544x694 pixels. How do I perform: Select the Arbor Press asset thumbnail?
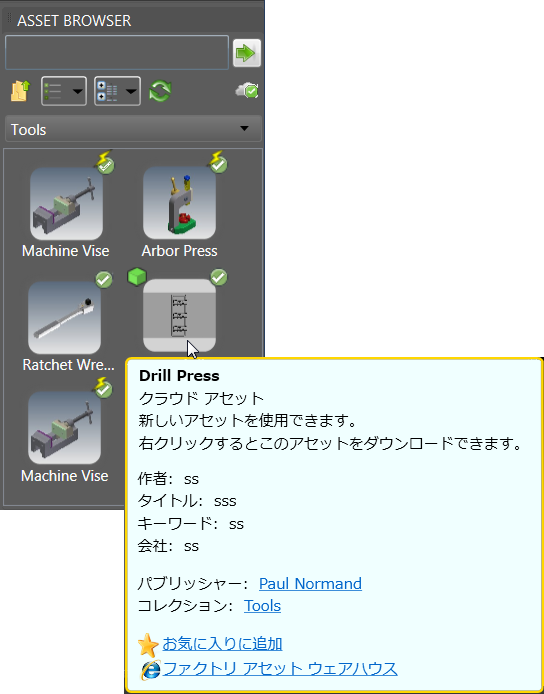179,203
